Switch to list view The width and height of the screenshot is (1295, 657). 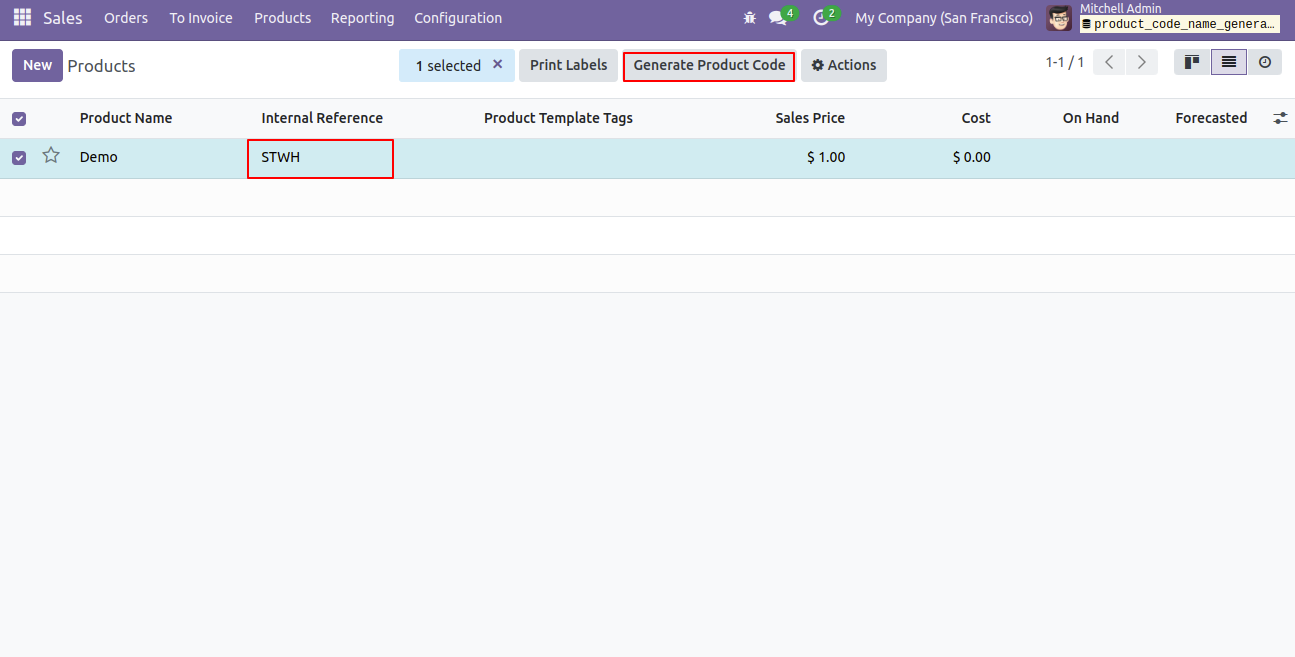pos(1229,62)
